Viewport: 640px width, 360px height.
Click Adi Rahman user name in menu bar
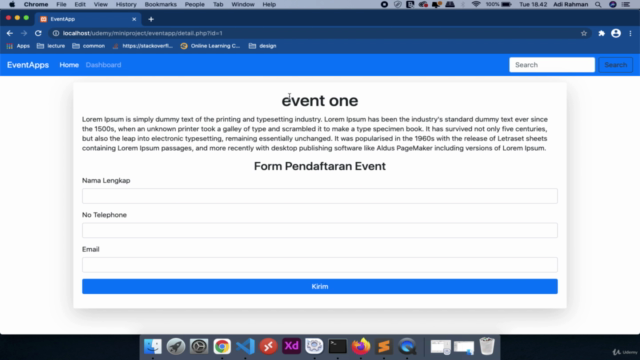click(x=571, y=4)
